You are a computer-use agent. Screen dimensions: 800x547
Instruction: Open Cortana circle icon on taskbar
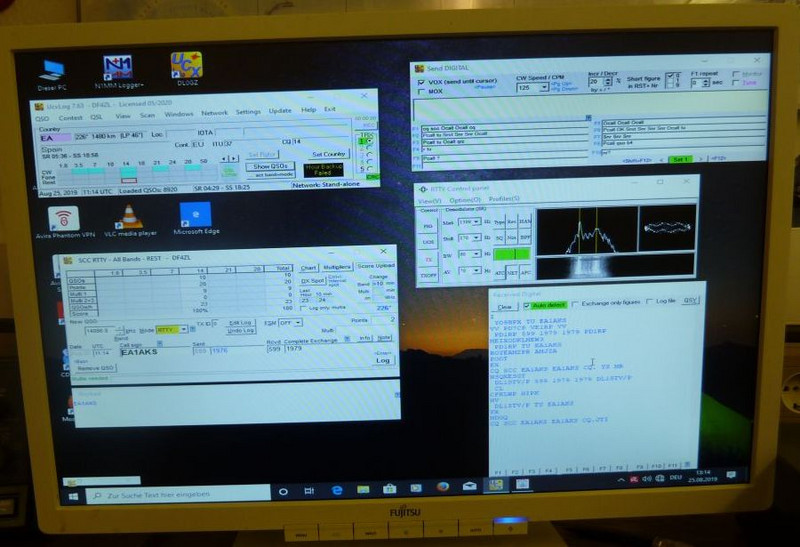point(283,491)
